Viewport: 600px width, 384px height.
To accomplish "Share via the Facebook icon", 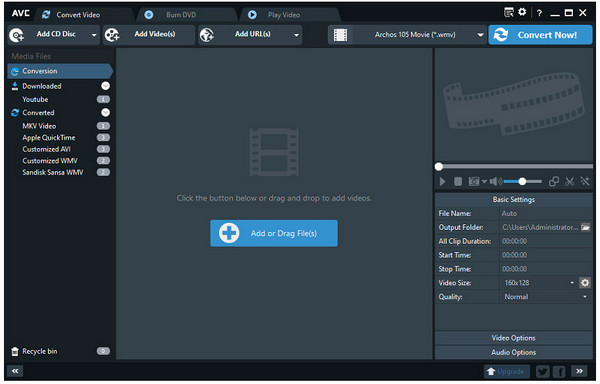I will tap(559, 371).
